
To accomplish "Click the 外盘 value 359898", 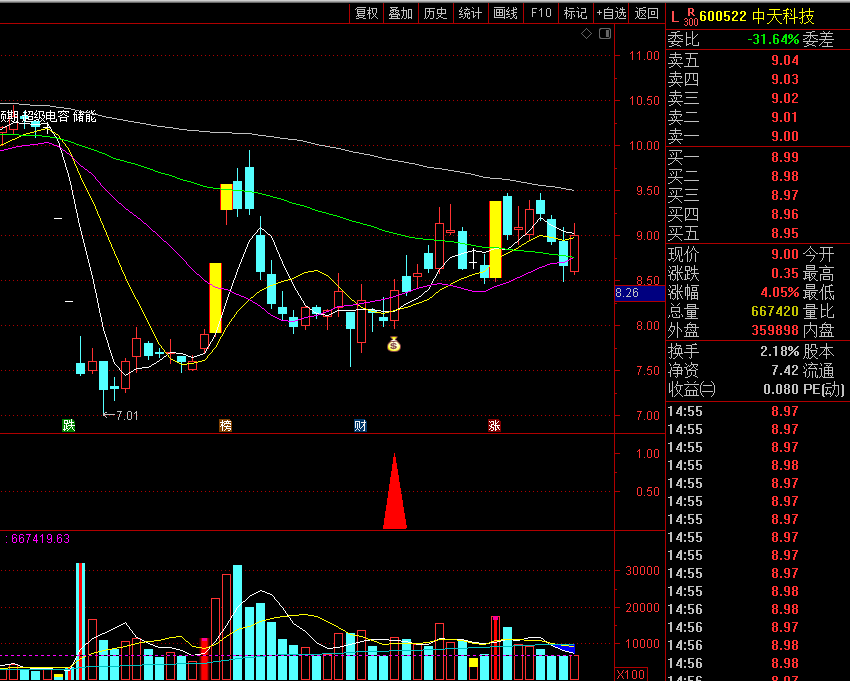I will [775, 330].
